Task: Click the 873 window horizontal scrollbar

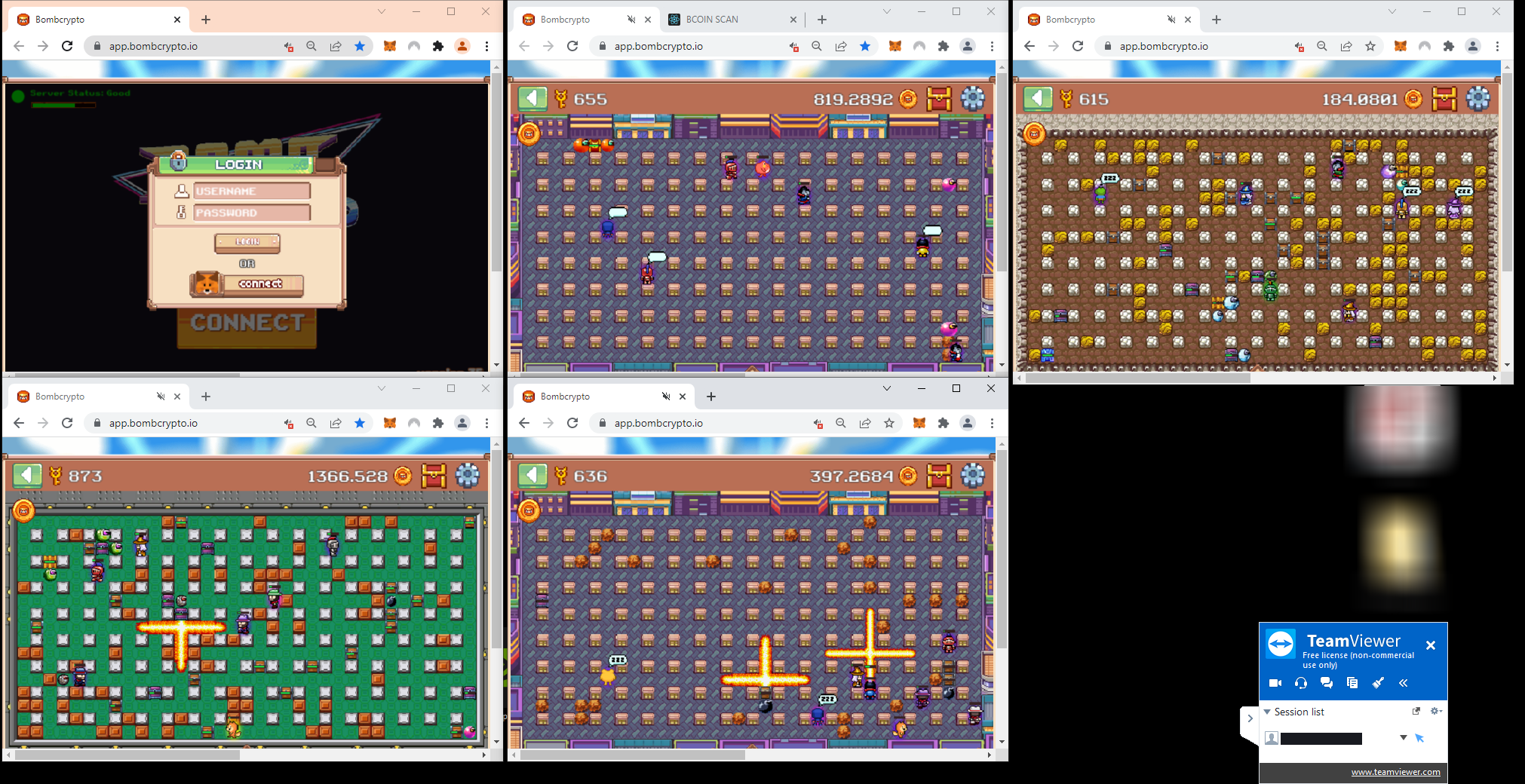Action: click(127, 754)
